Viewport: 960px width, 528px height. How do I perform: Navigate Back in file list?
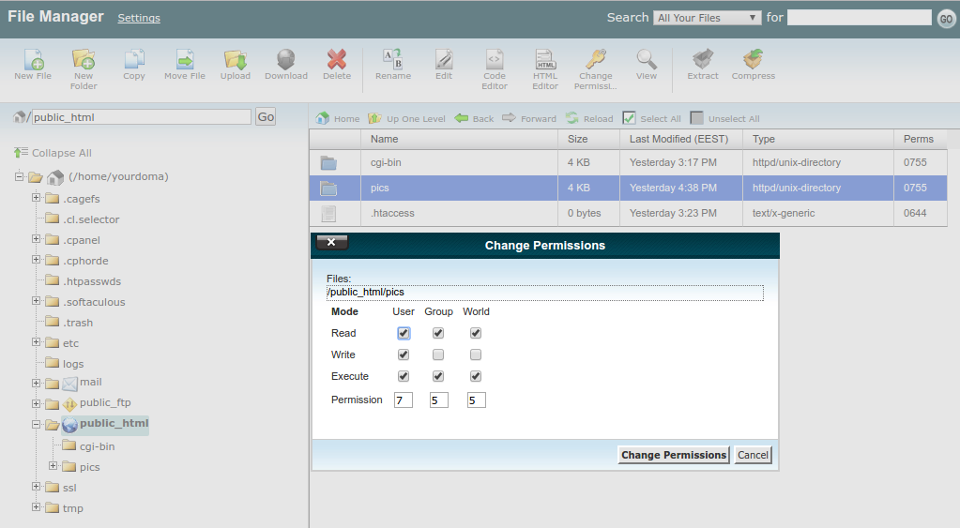tap(474, 118)
